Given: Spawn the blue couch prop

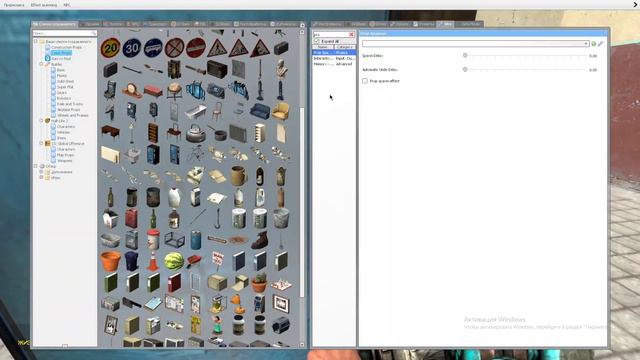Looking at the screenshot, I should click(260, 112).
